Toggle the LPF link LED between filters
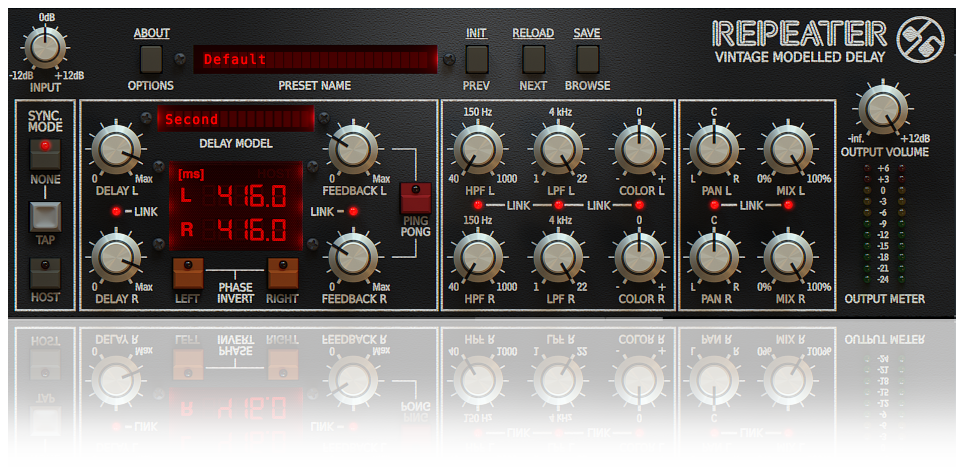The height and width of the screenshot is (473, 962). tap(558, 205)
